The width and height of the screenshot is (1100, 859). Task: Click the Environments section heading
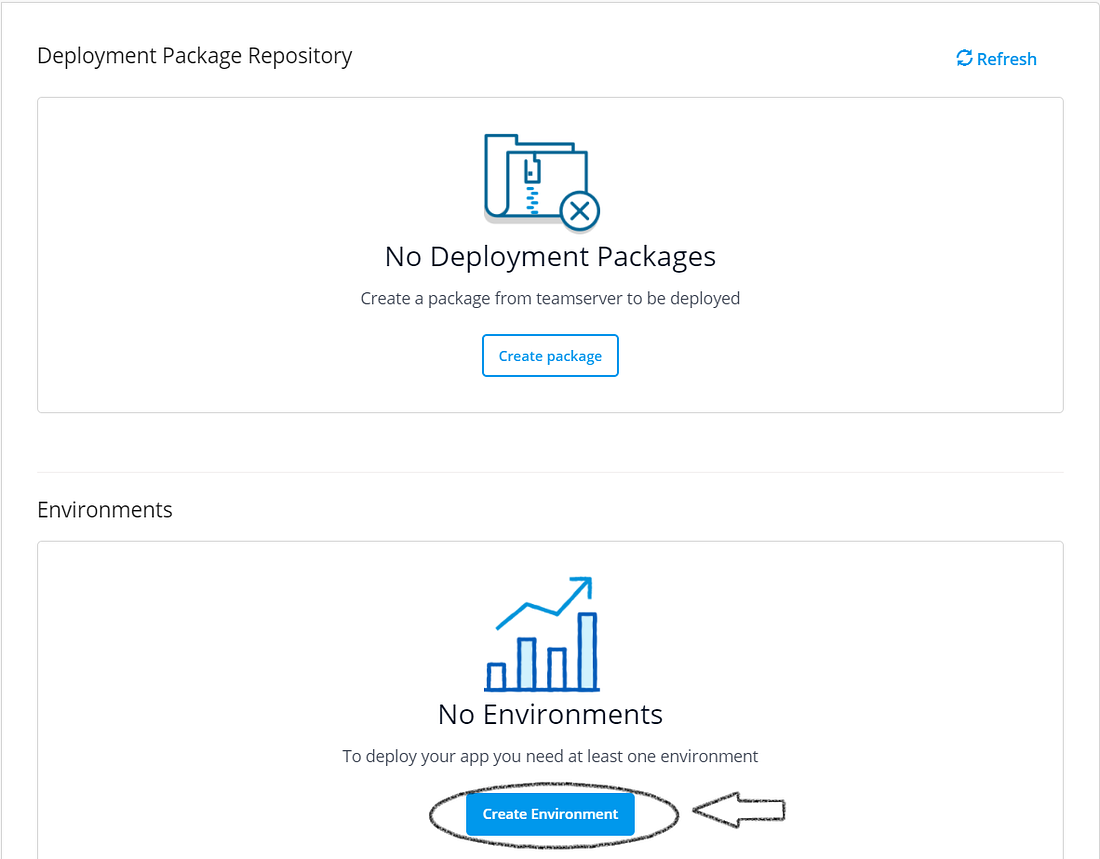104,510
